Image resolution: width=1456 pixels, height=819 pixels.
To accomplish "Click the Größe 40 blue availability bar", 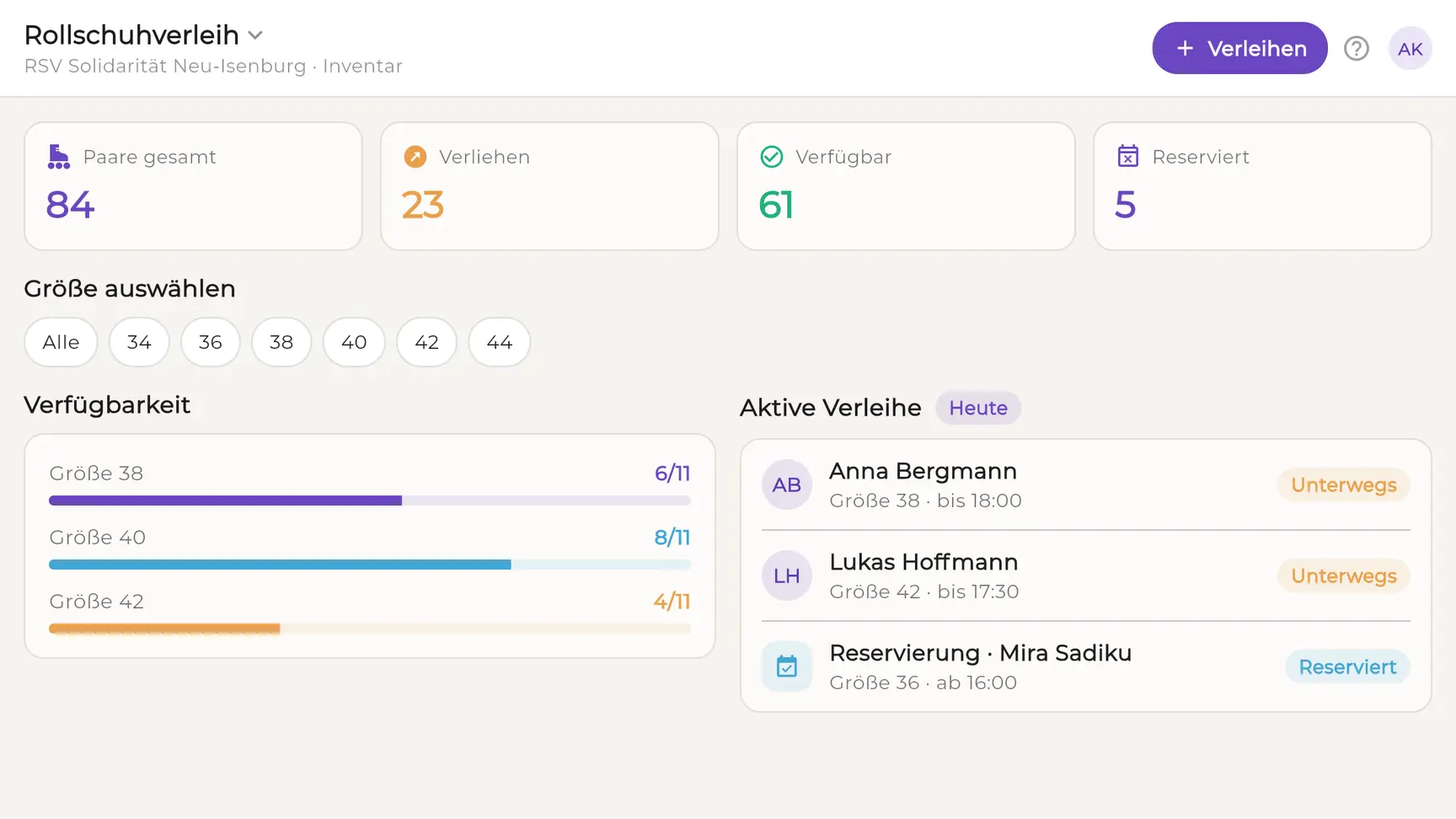I will click(x=370, y=565).
